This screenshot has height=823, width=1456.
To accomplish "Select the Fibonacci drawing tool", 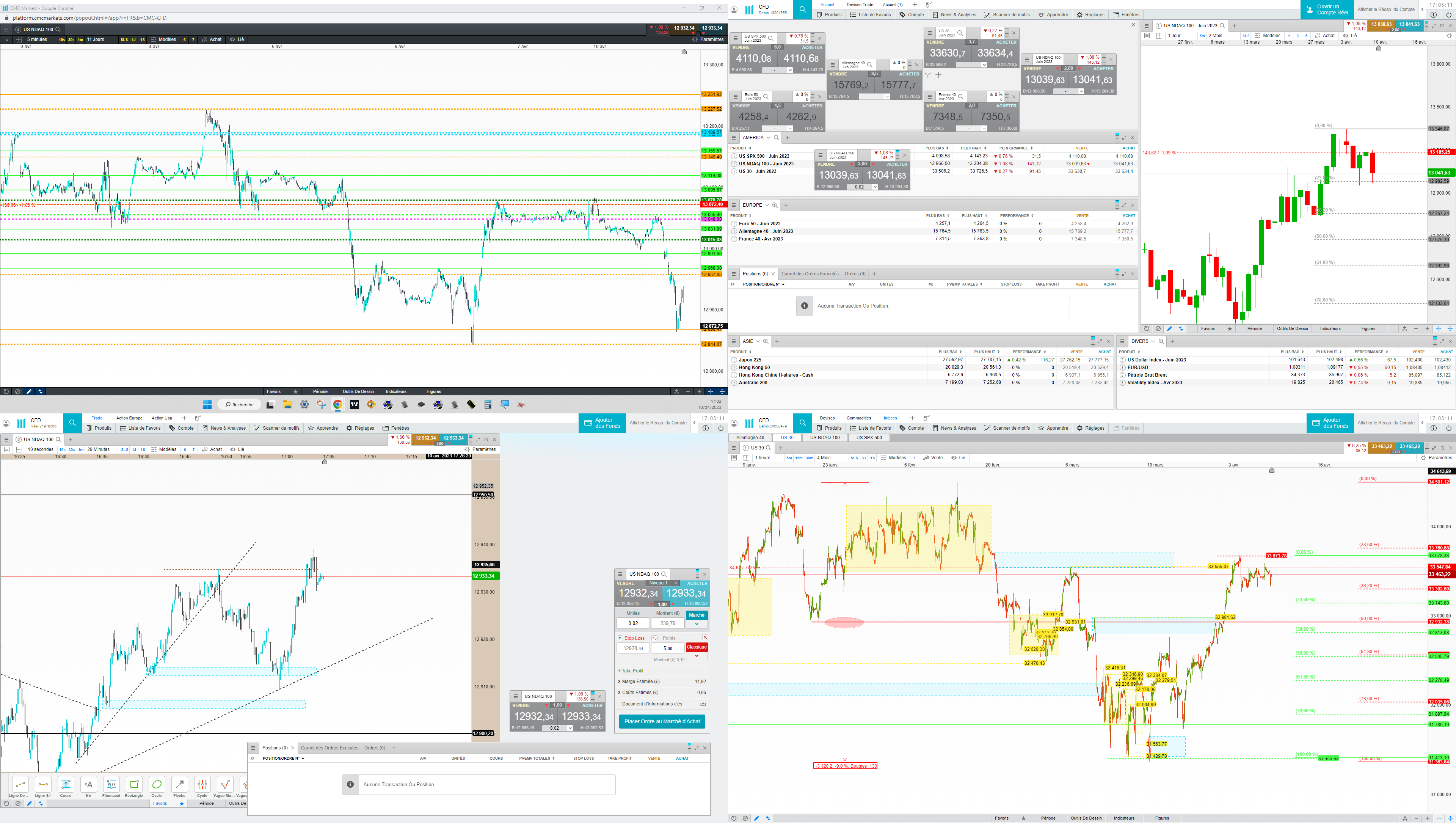I will [x=111, y=785].
